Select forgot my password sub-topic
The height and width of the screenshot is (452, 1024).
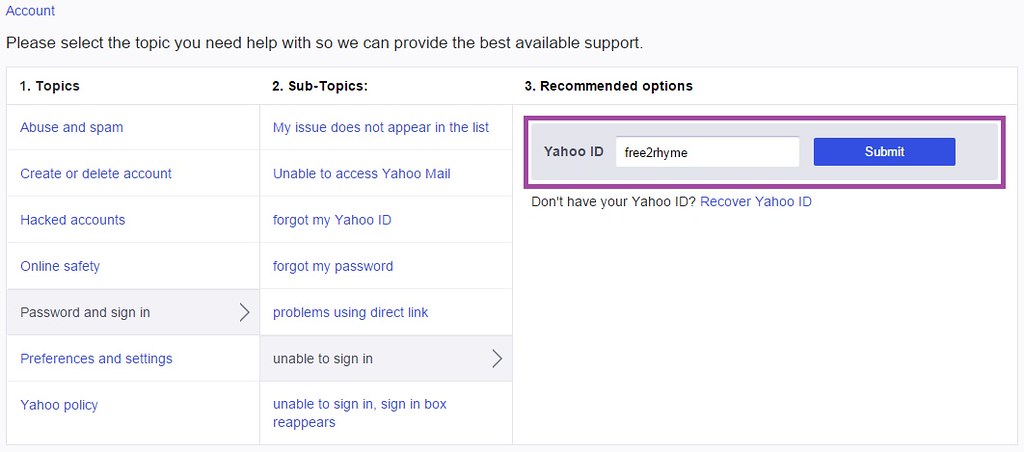click(x=333, y=266)
